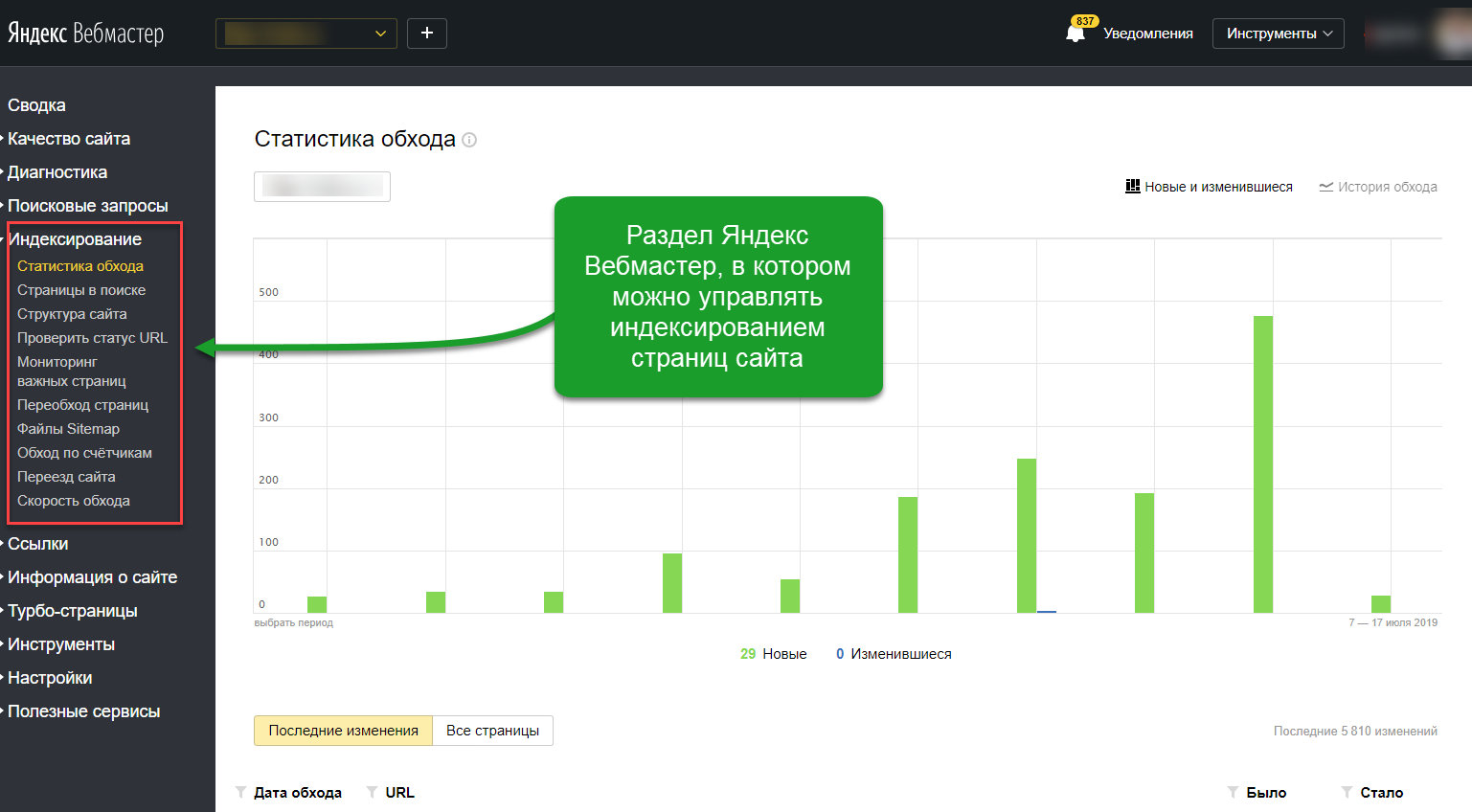This screenshot has height=812, width=1472.
Task: Open the notifications bell icon
Action: (1076, 33)
